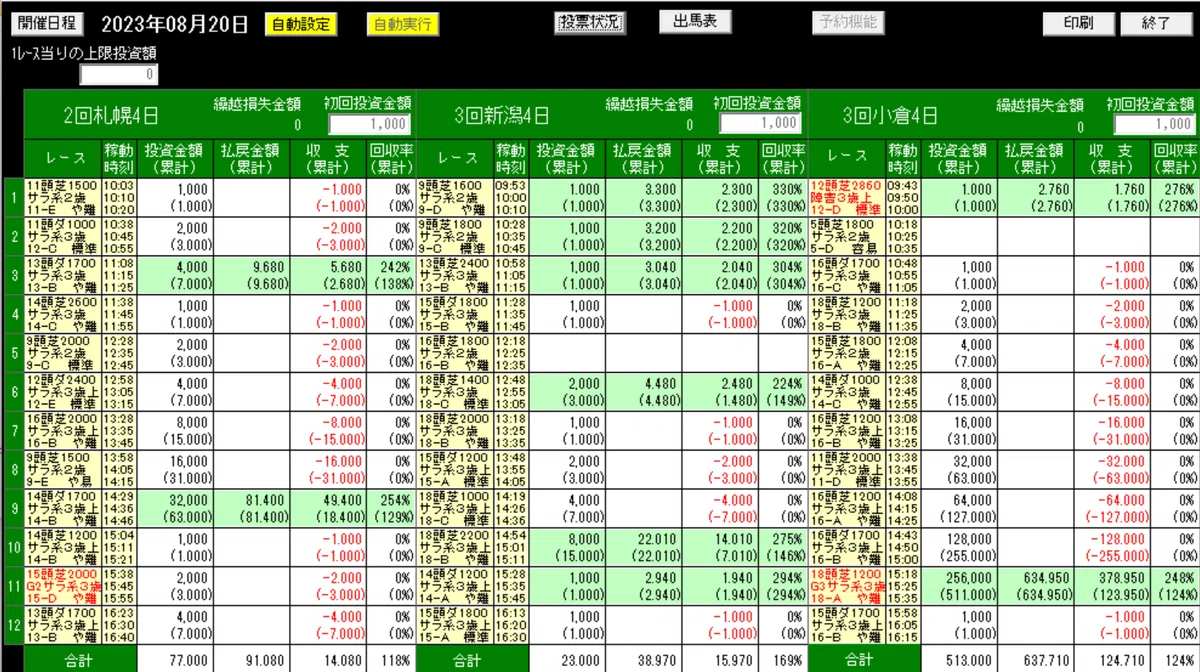Open the 出馬表 race card button

coord(695,21)
